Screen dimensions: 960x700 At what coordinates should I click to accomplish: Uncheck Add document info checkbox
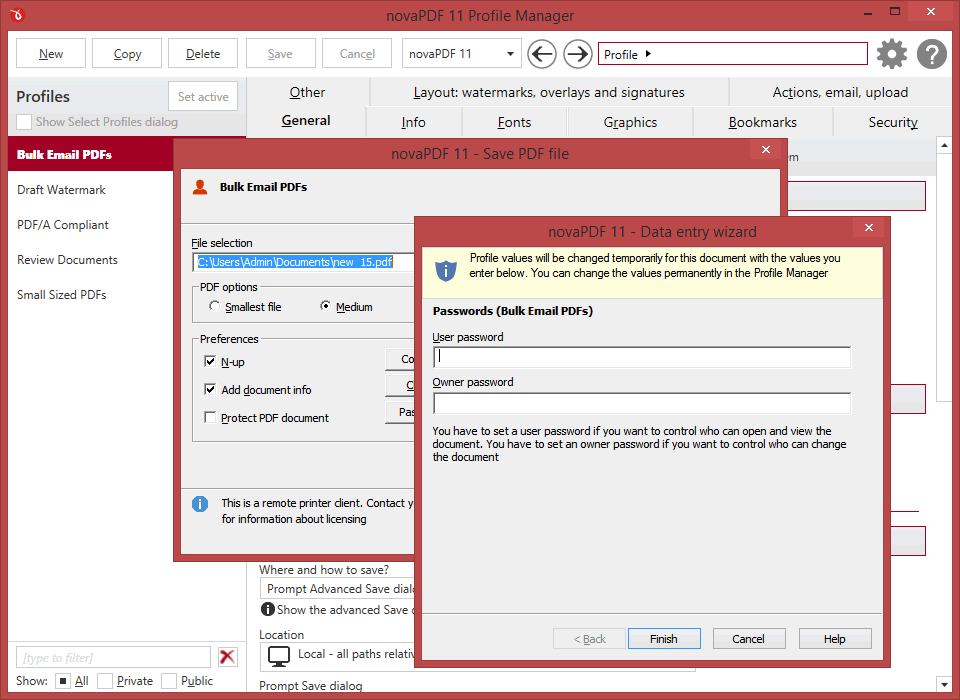point(210,389)
